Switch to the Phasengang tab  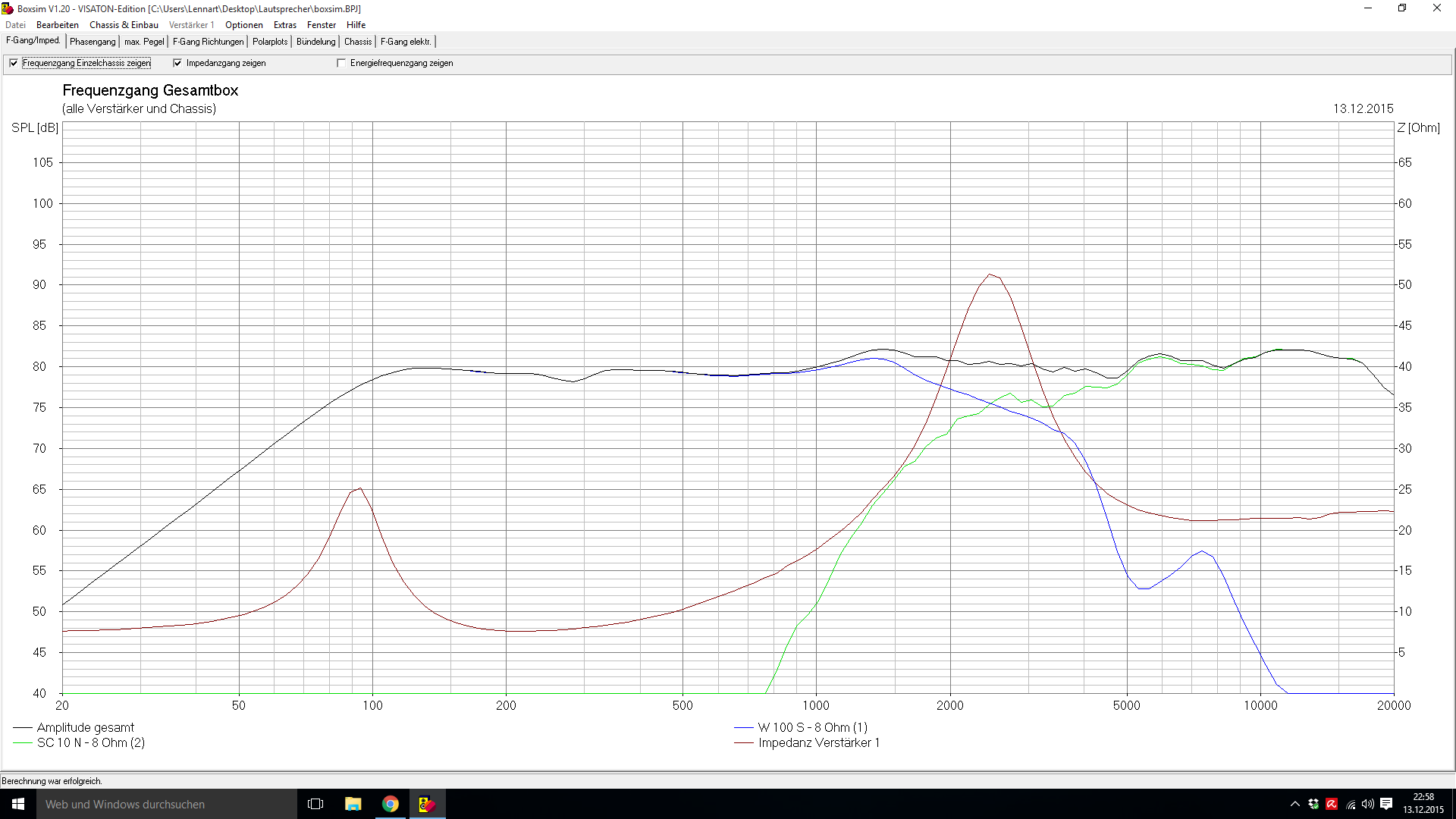(x=93, y=42)
